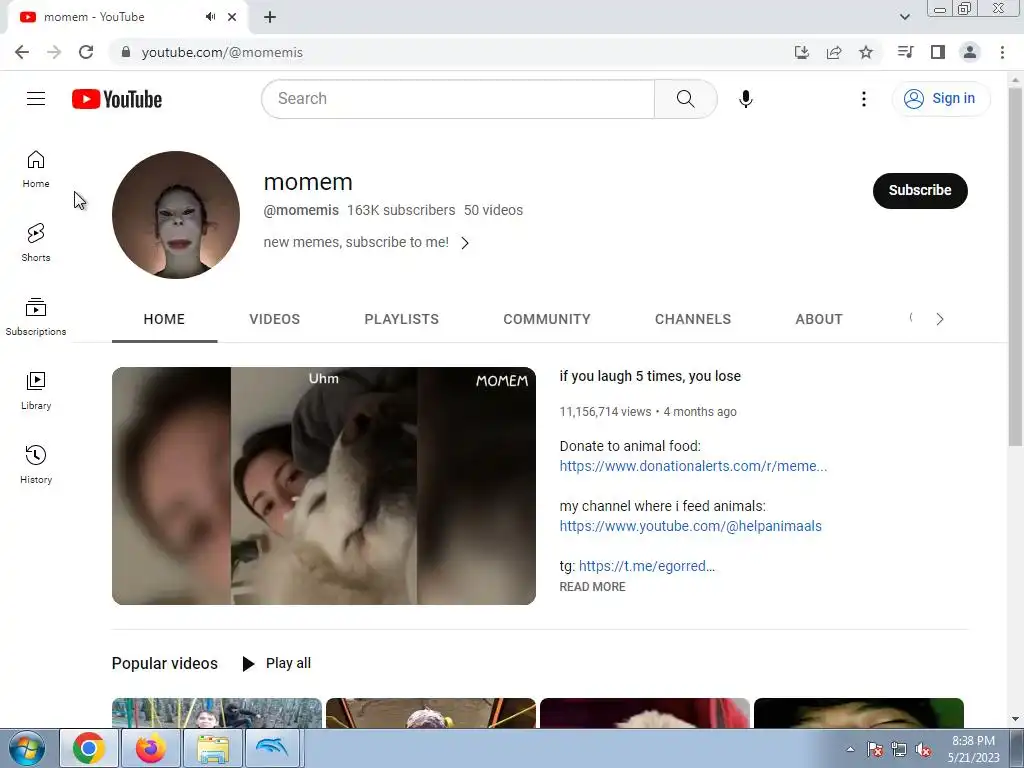Select the HOME channel tab
Image resolution: width=1024 pixels, height=768 pixels.
tap(164, 319)
